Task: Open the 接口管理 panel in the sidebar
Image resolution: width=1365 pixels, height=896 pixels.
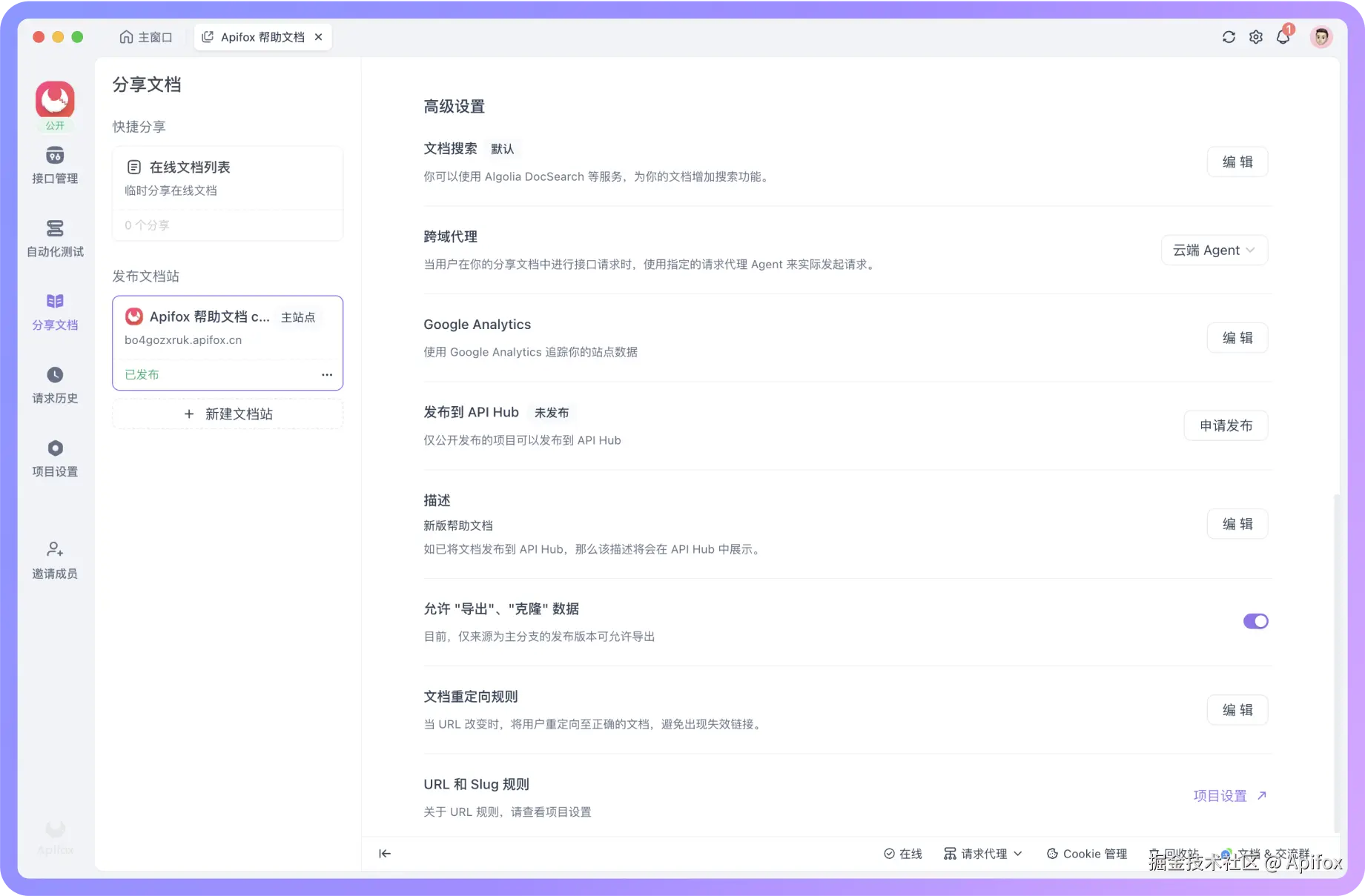Action: pyautogui.click(x=54, y=165)
